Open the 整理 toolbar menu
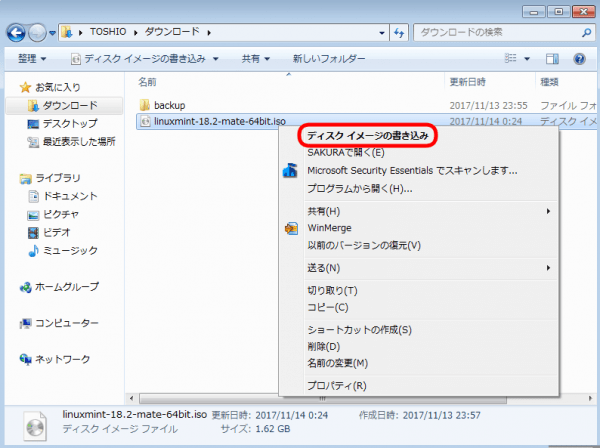Image resolution: width=600 pixels, height=448 pixels. 32,59
